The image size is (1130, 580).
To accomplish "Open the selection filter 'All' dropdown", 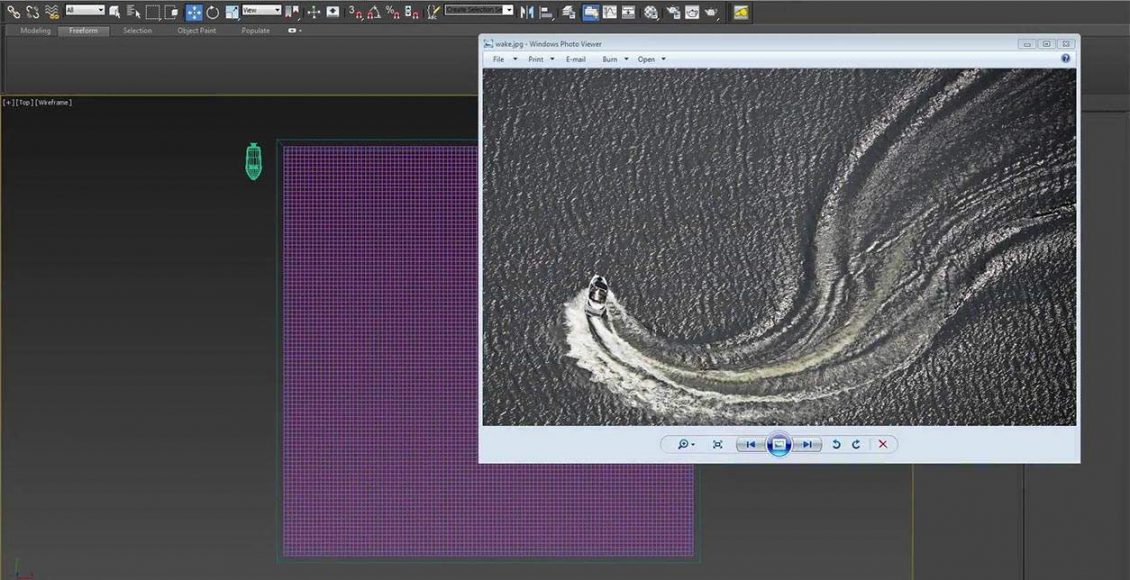I will pyautogui.click(x=85, y=10).
